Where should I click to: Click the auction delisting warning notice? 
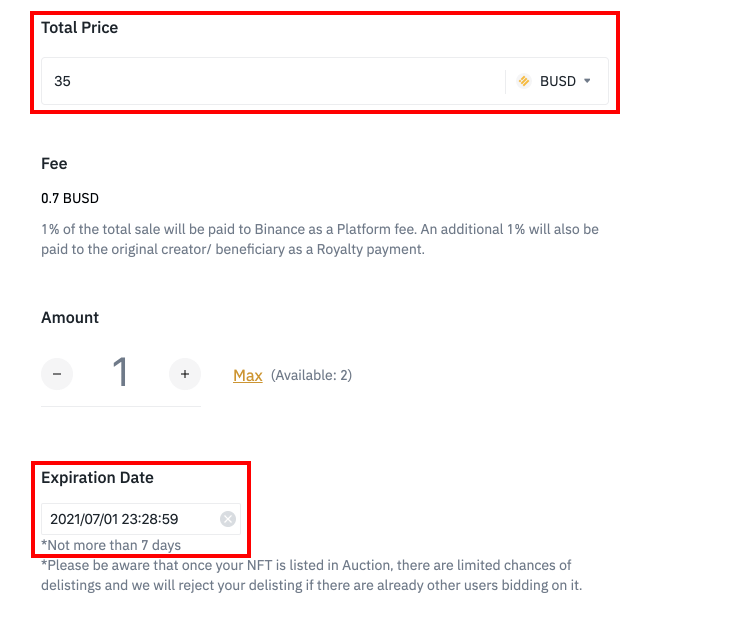click(310, 575)
